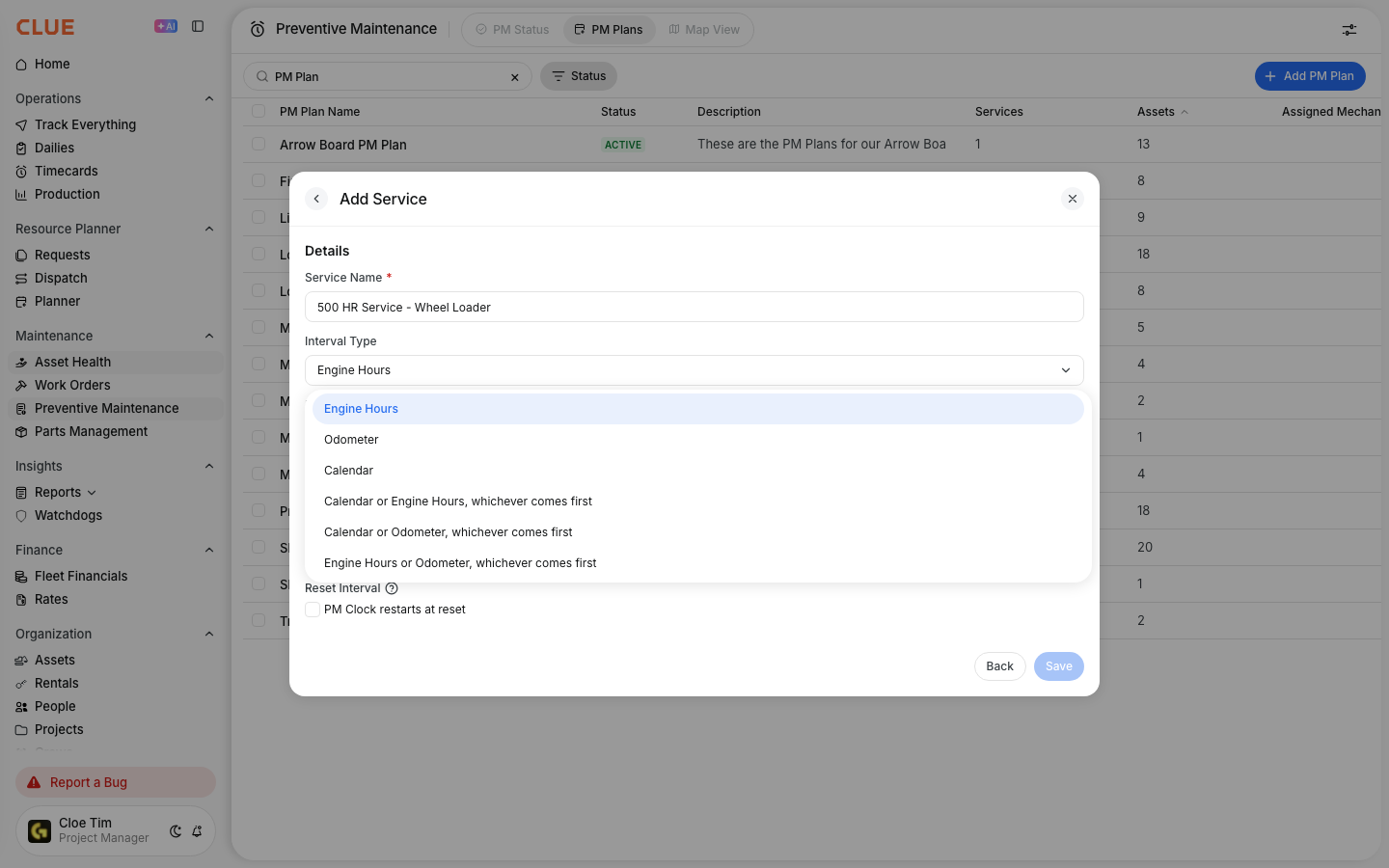
Task: Choose Odometer option
Action: [698, 440]
